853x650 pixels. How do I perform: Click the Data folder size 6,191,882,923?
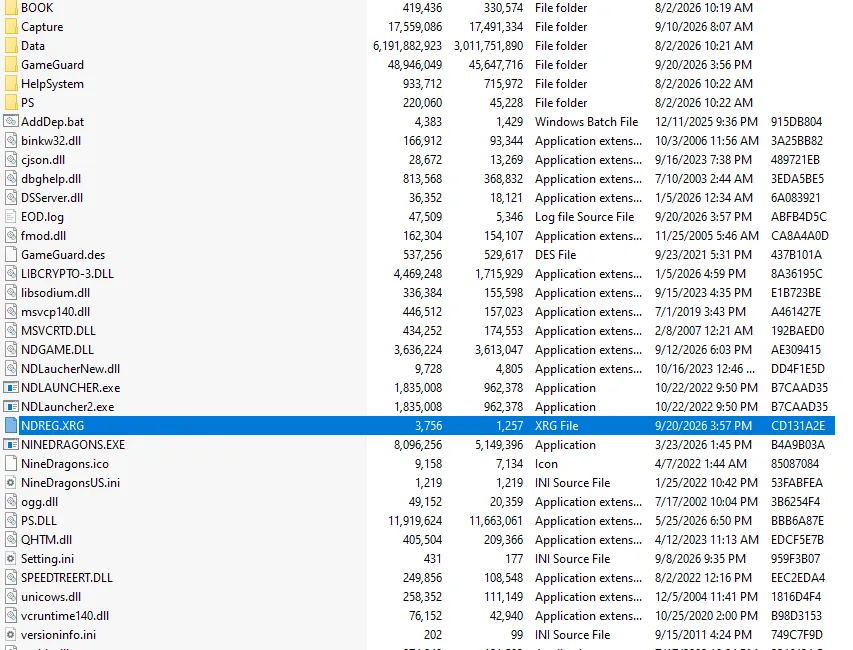[x=407, y=46]
